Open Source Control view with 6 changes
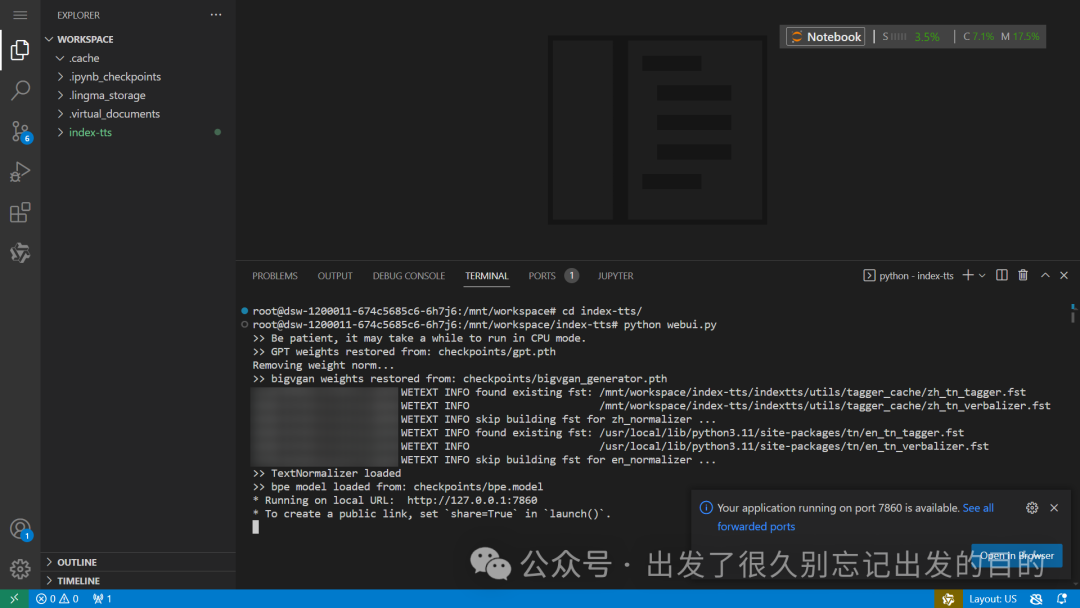 coord(20,131)
